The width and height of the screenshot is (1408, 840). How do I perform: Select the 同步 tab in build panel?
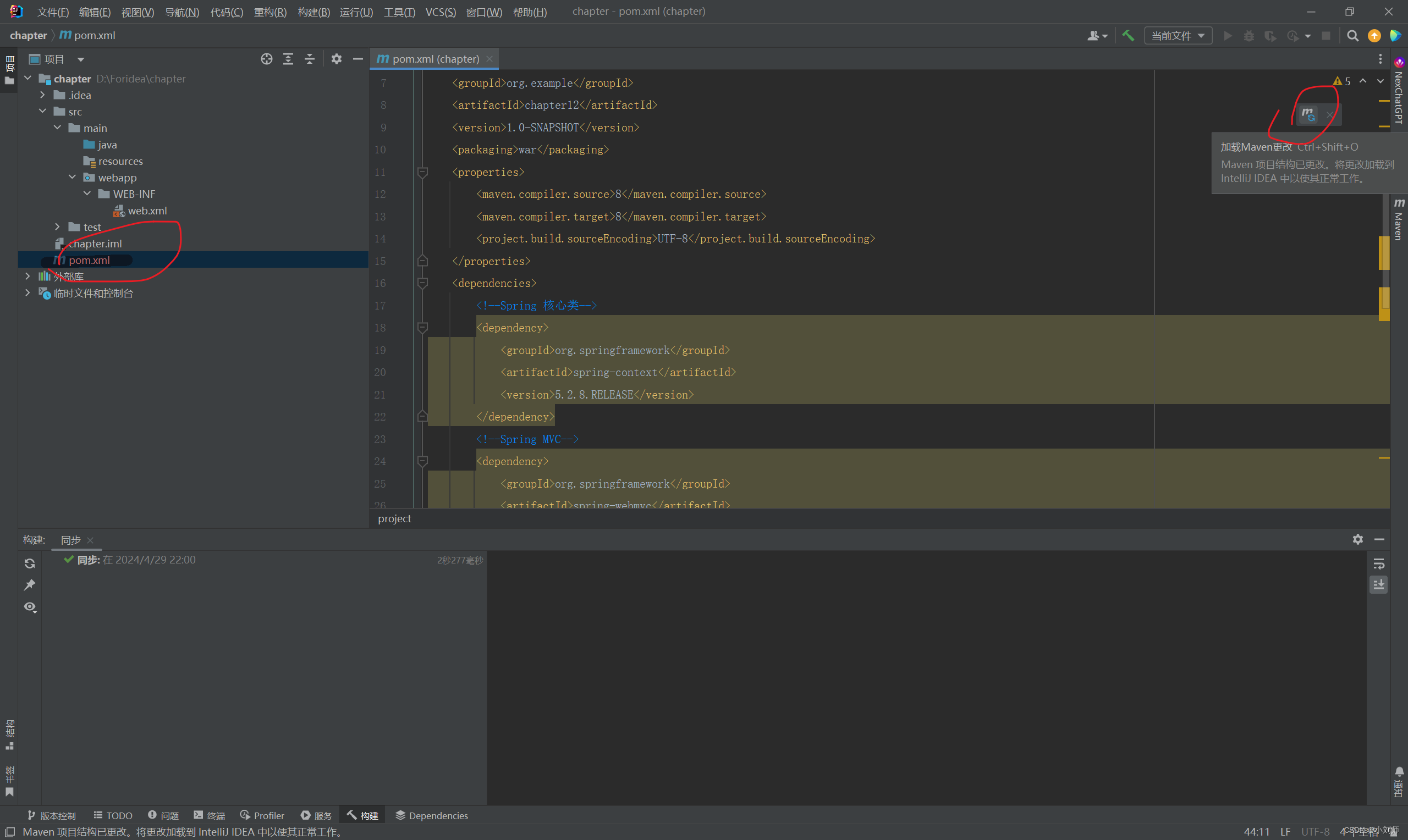coord(71,540)
